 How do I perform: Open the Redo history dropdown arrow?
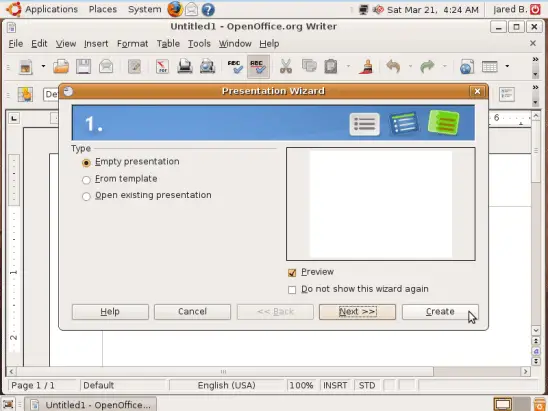(445, 66)
